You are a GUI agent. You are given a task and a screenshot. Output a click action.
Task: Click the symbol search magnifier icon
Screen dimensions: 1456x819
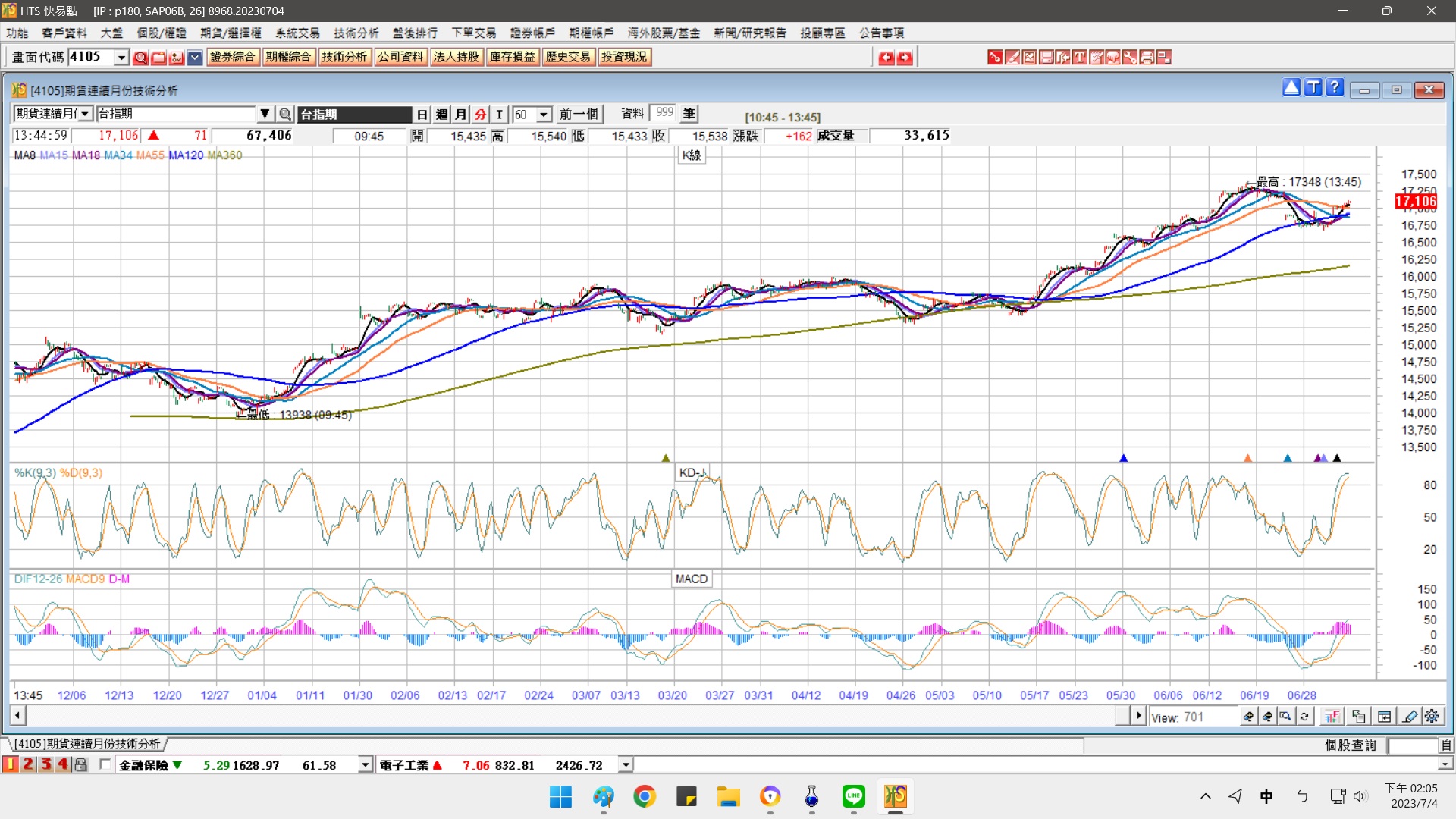coord(285,115)
